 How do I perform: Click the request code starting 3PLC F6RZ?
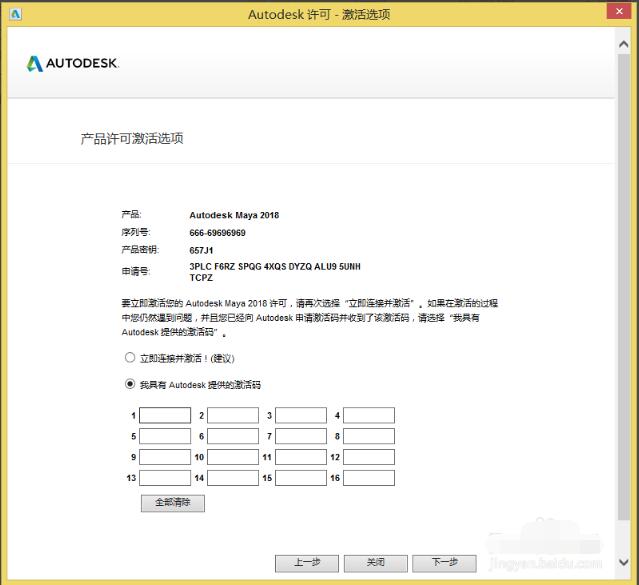click(x=275, y=267)
